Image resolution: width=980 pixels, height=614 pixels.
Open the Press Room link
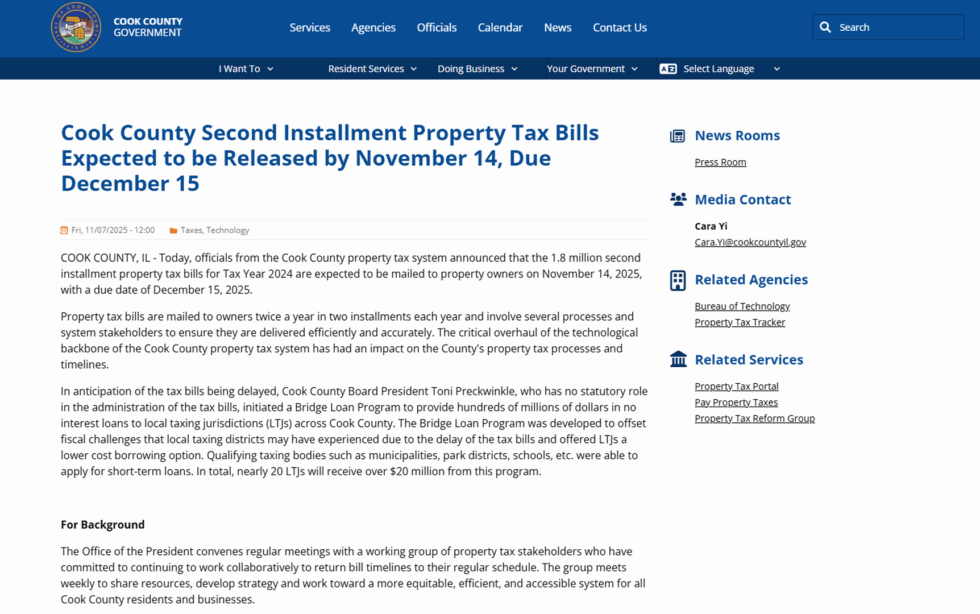(720, 161)
